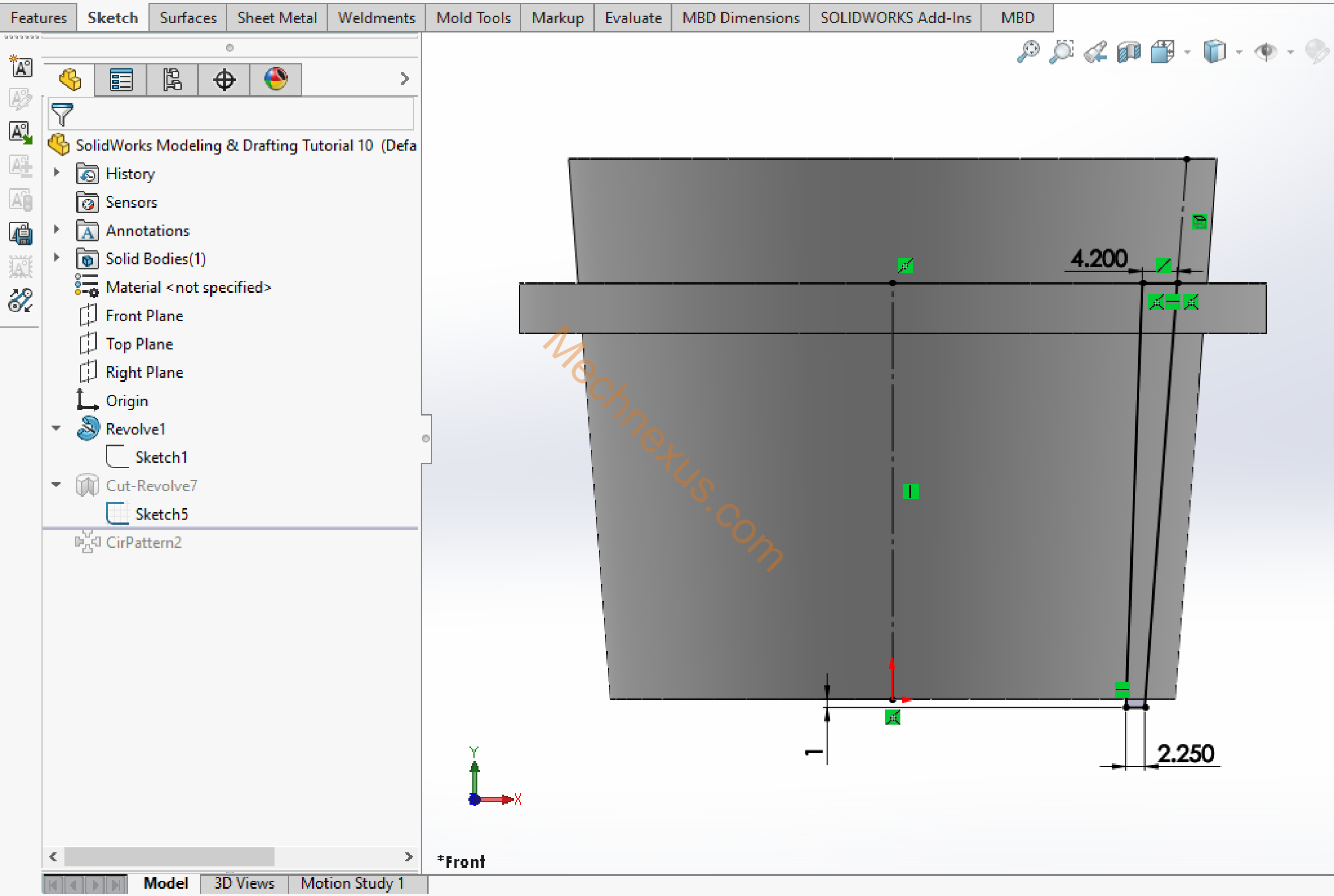Open the Motion Study 1 tab
This screenshot has width=1334, height=896.
coord(352,883)
